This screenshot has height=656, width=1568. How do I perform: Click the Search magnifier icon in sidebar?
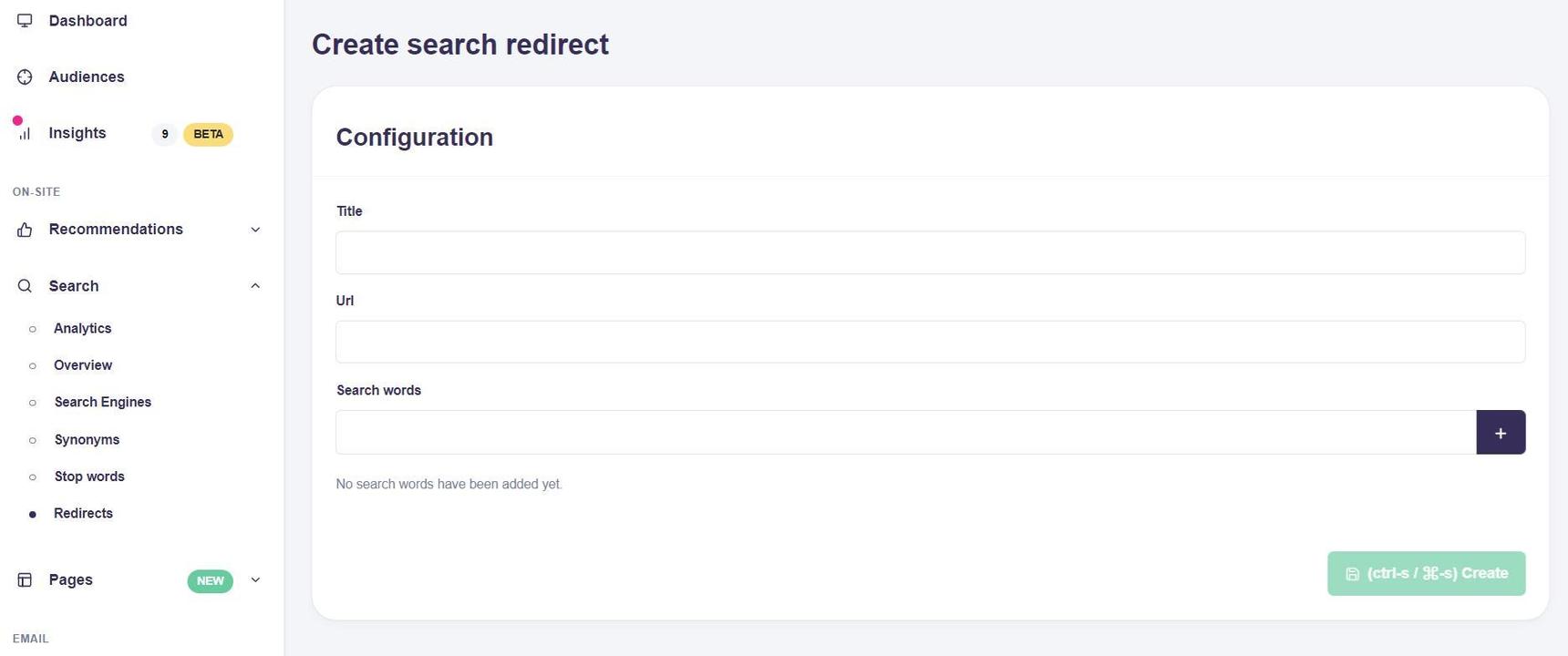25,286
